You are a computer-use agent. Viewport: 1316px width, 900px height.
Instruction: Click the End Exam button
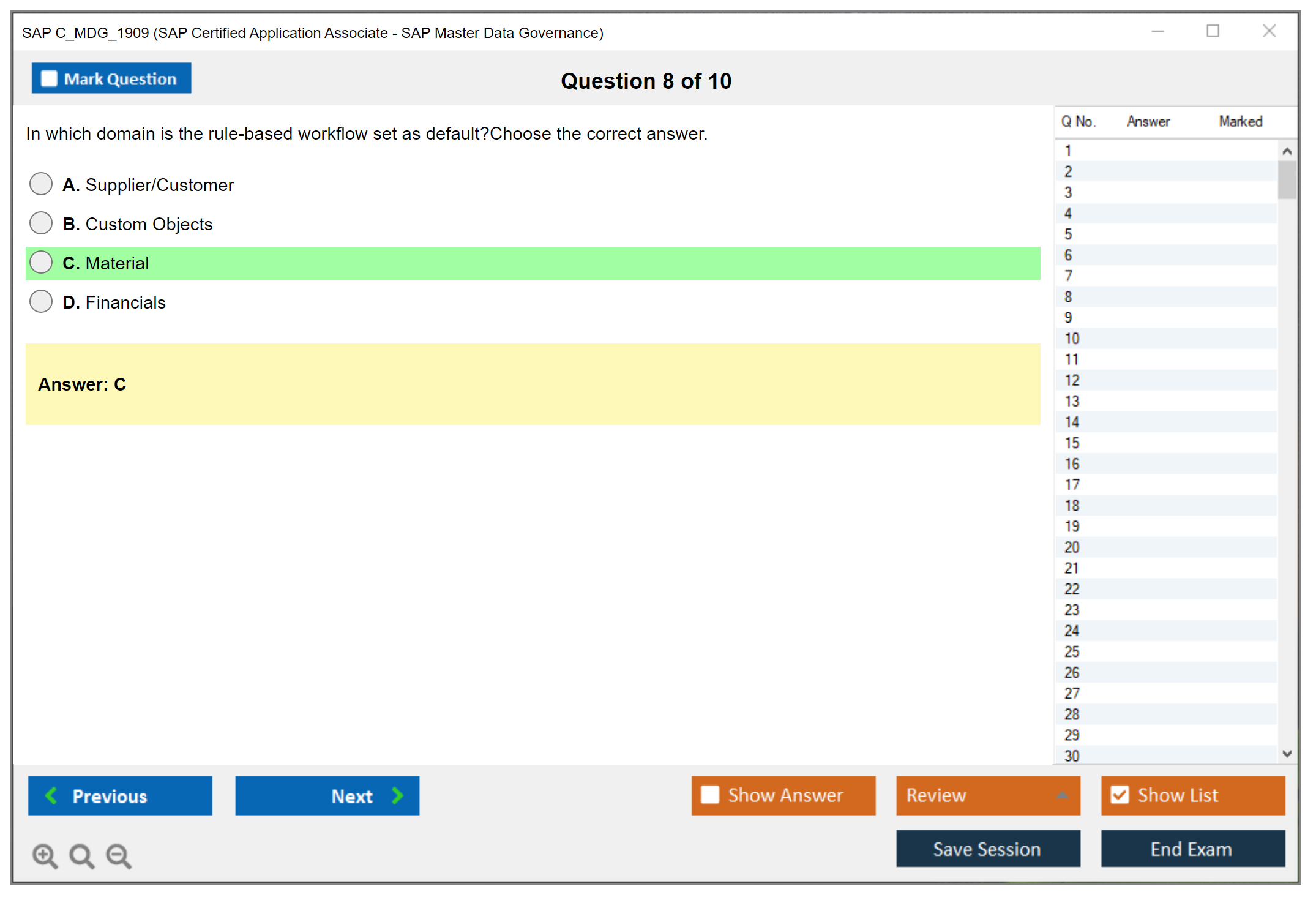click(x=1192, y=849)
